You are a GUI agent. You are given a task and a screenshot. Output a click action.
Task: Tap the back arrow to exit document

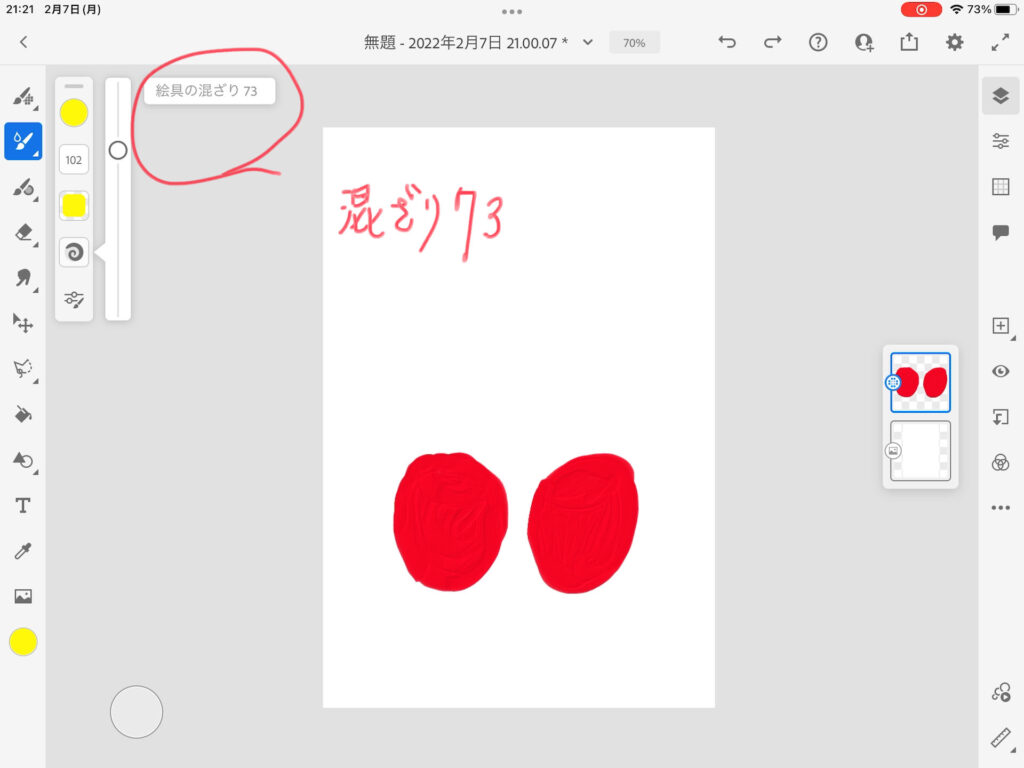(x=24, y=42)
